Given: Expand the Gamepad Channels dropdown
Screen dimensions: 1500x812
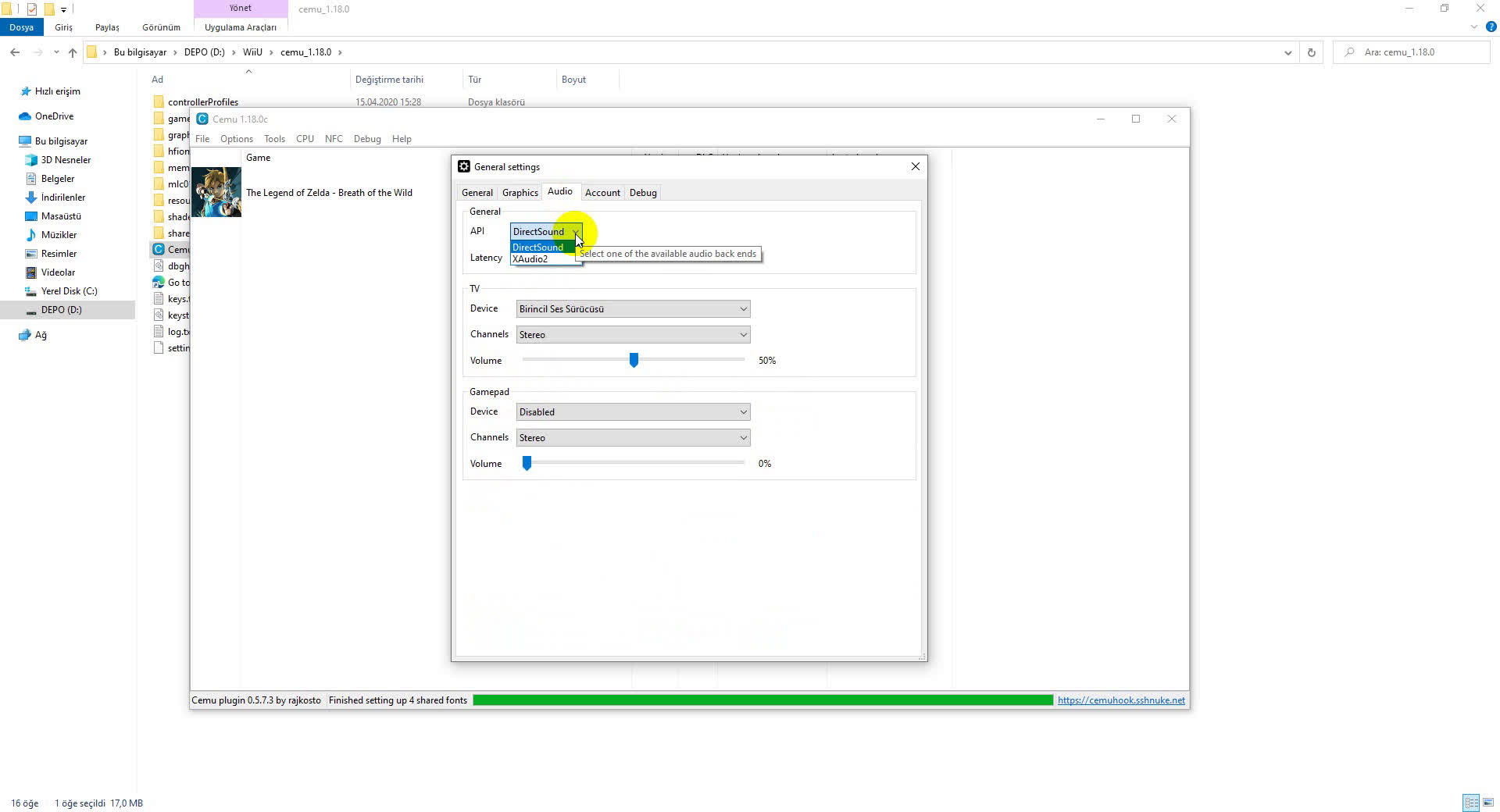Looking at the screenshot, I should [x=633, y=438].
